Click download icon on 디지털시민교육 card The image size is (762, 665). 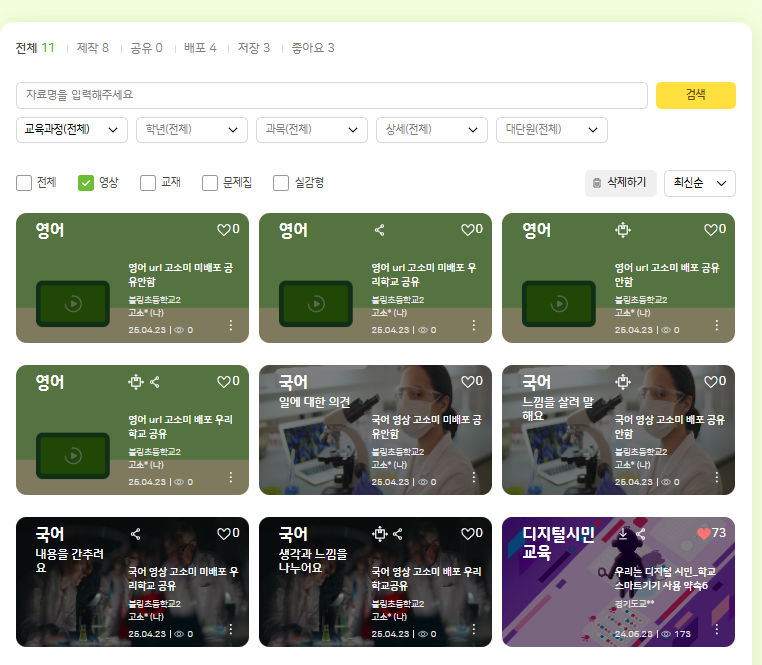623,534
